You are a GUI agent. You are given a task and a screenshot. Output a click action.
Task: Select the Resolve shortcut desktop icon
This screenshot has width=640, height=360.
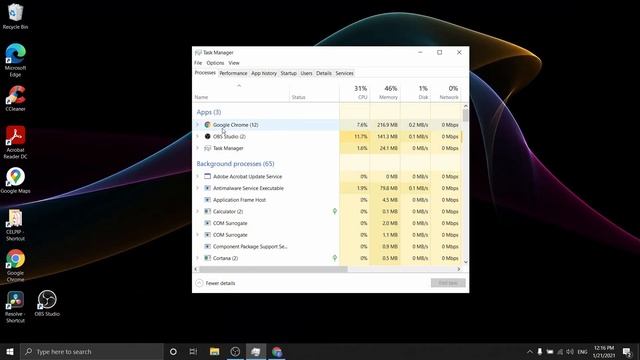pos(15,307)
